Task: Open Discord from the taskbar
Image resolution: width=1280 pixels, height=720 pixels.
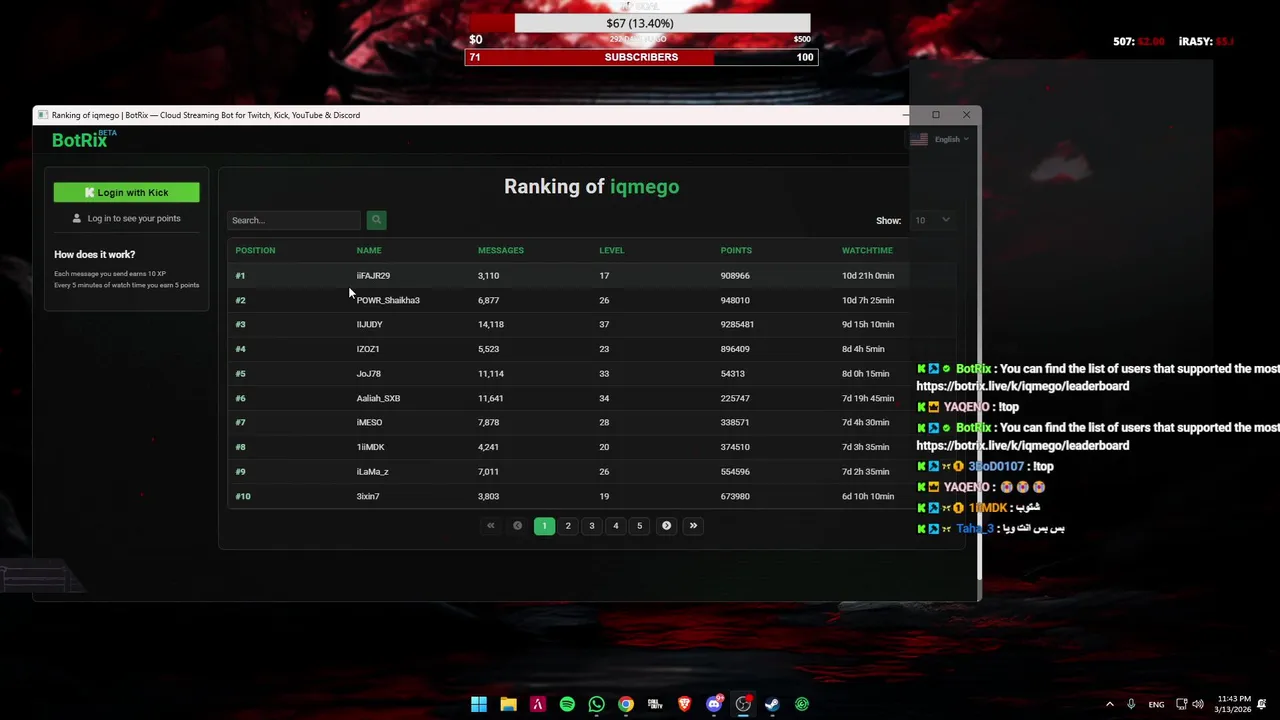Action: 714,704
